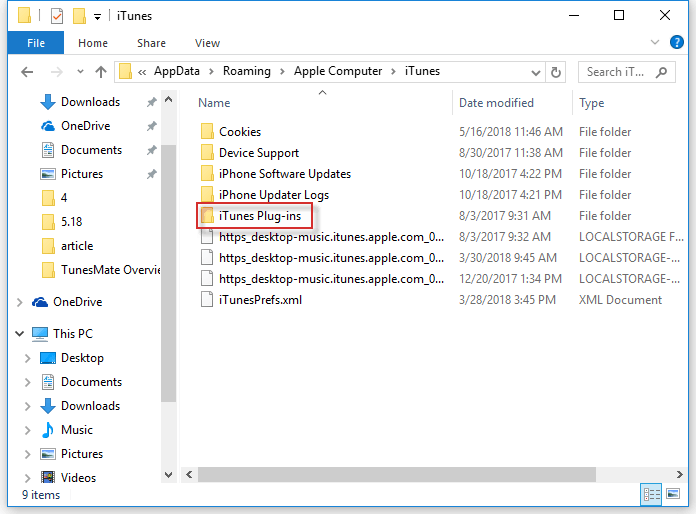Switch to the Home ribbon tab
The height and width of the screenshot is (514, 696).
pyautogui.click(x=93, y=43)
